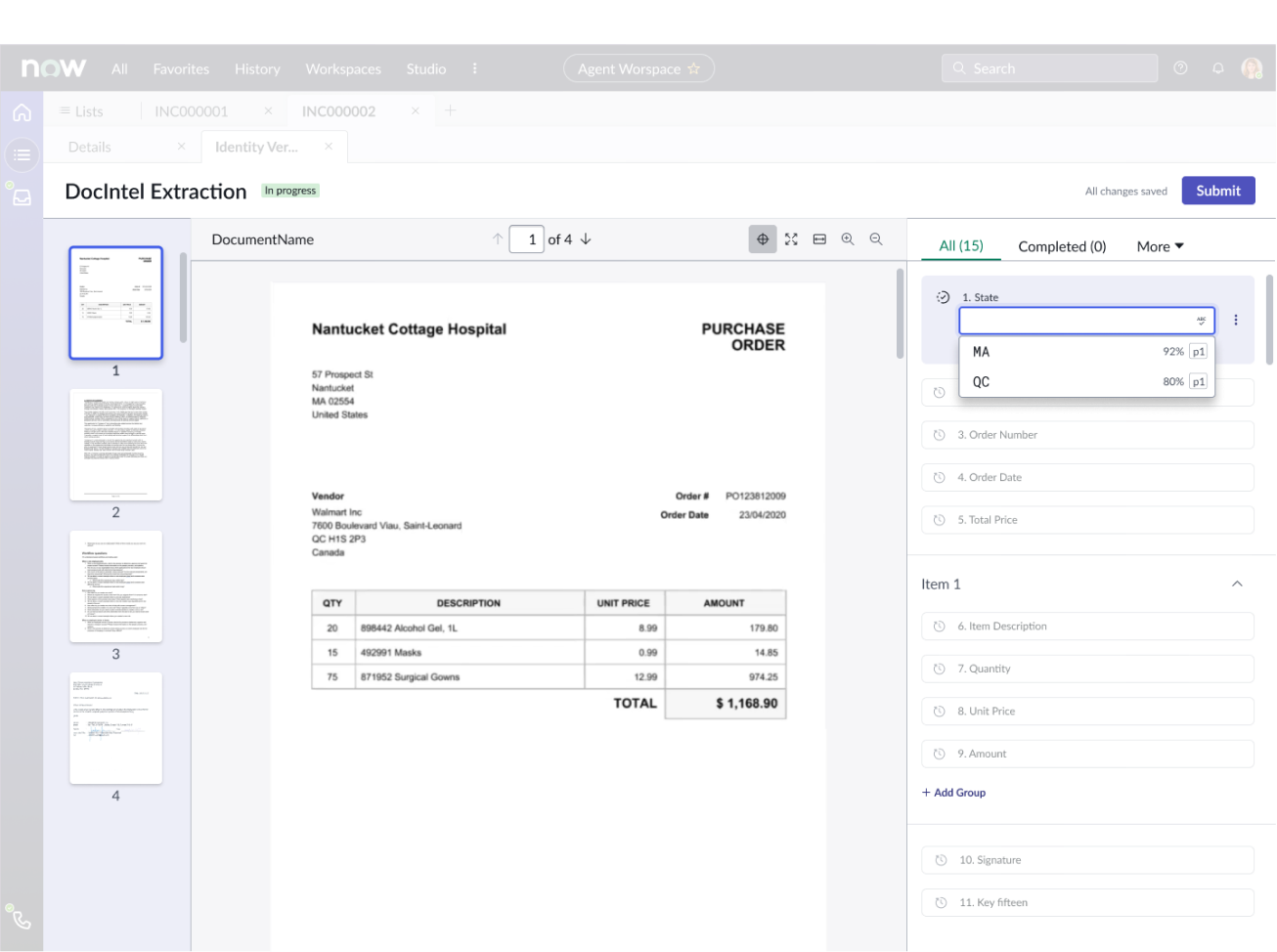Open the help question mark icon

point(1180,68)
